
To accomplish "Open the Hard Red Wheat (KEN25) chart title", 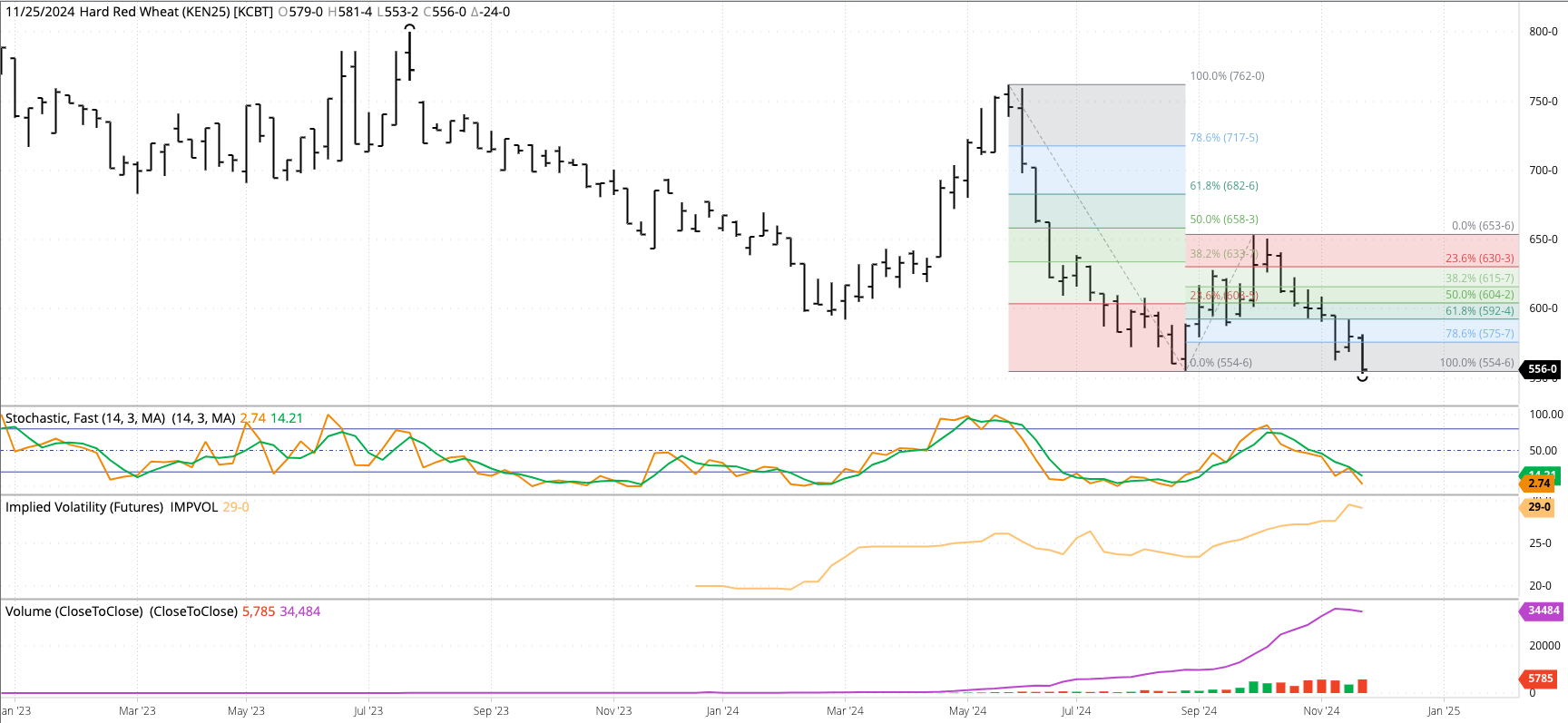I will pos(139,12).
